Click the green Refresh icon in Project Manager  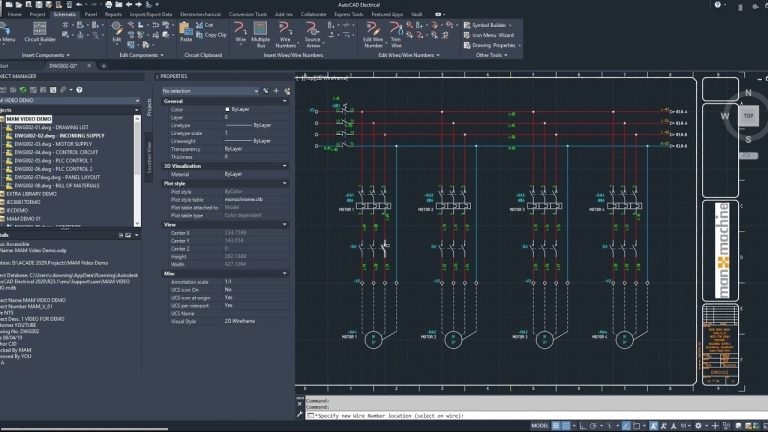(23, 90)
